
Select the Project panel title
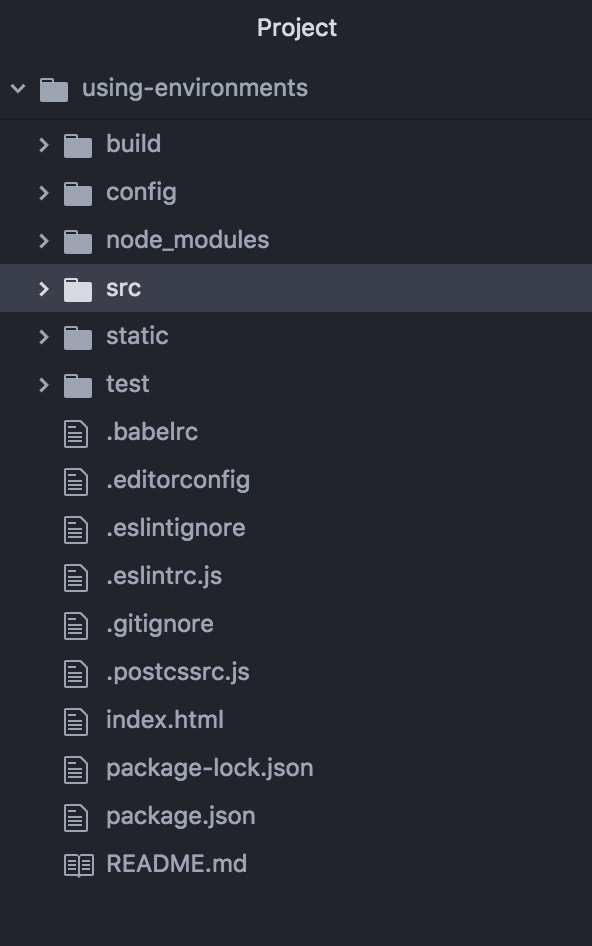[297, 28]
